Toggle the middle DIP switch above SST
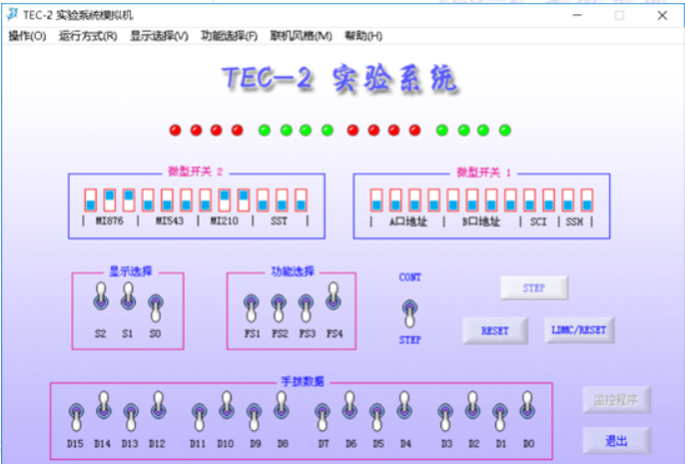685x465 pixels. coord(282,200)
